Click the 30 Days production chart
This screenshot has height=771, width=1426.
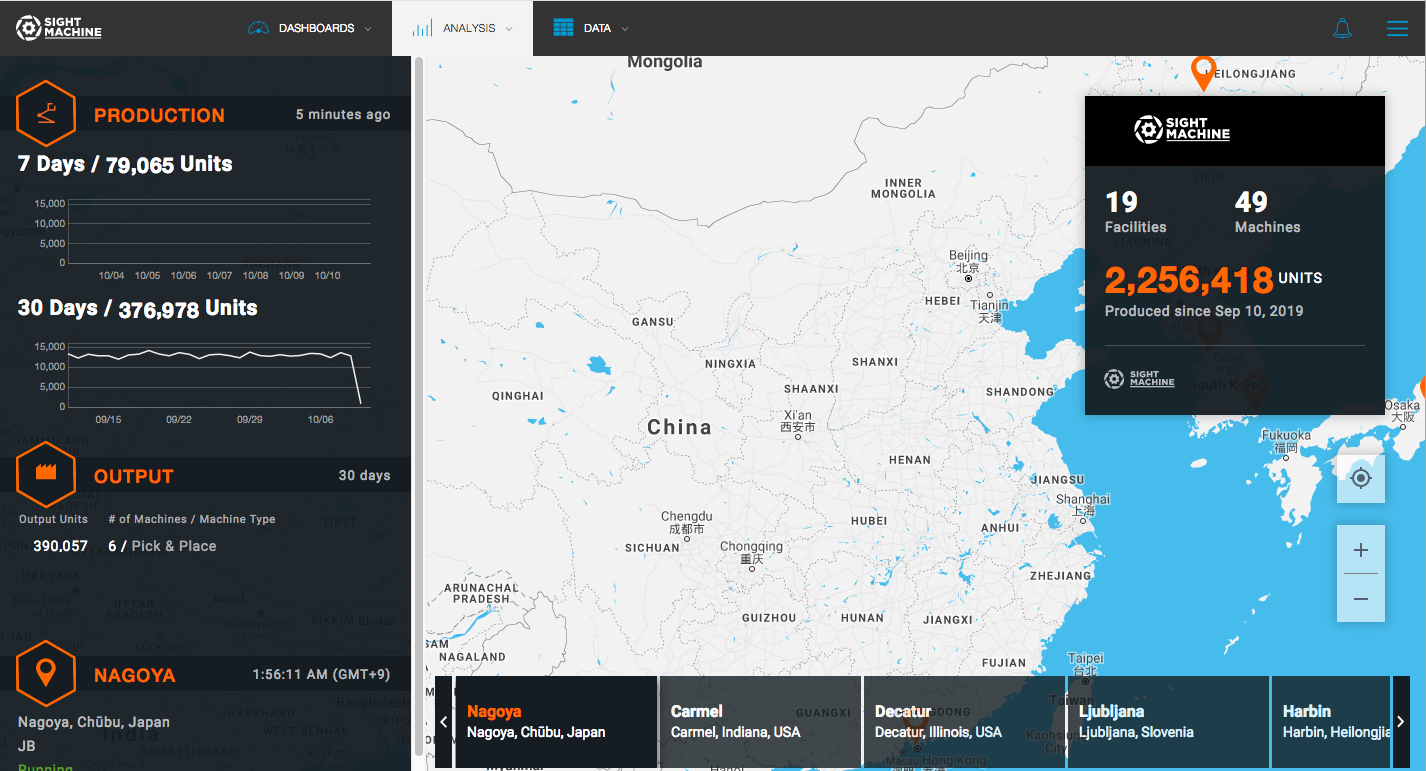pyautogui.click(x=203, y=382)
